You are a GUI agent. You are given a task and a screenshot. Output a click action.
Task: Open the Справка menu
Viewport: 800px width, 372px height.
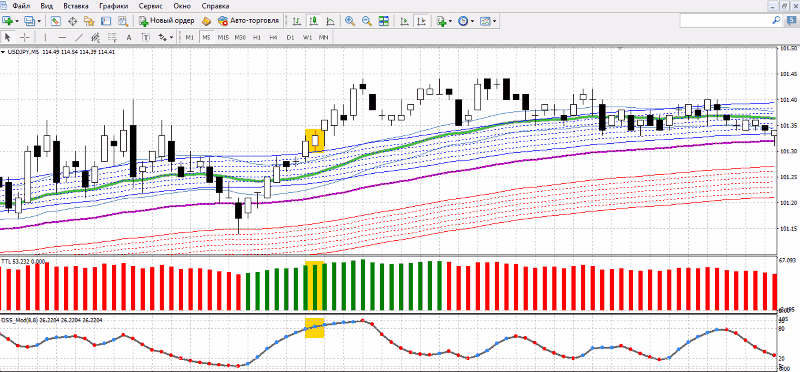pyautogui.click(x=215, y=6)
